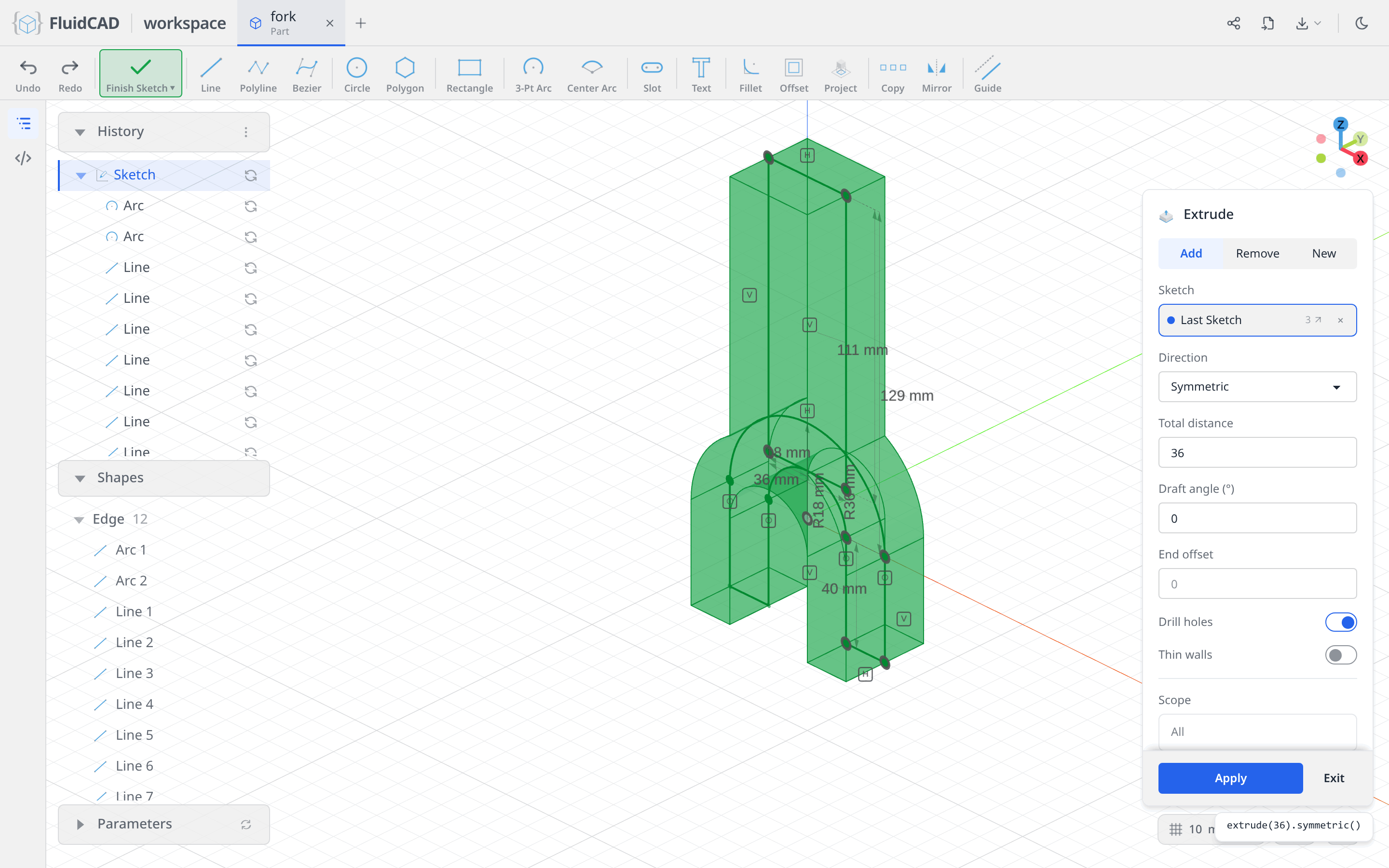This screenshot has height=868, width=1389.
Task: Switch to the Add mode tab
Action: pyautogui.click(x=1191, y=253)
